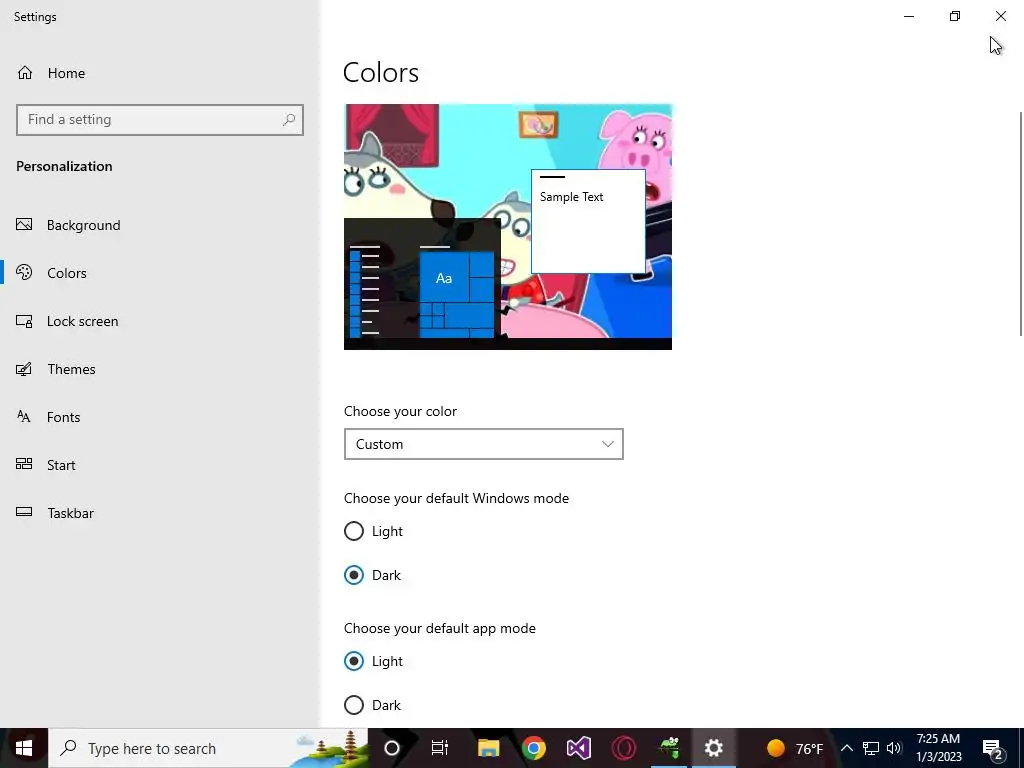Click the Background picture icon

pos(24,225)
